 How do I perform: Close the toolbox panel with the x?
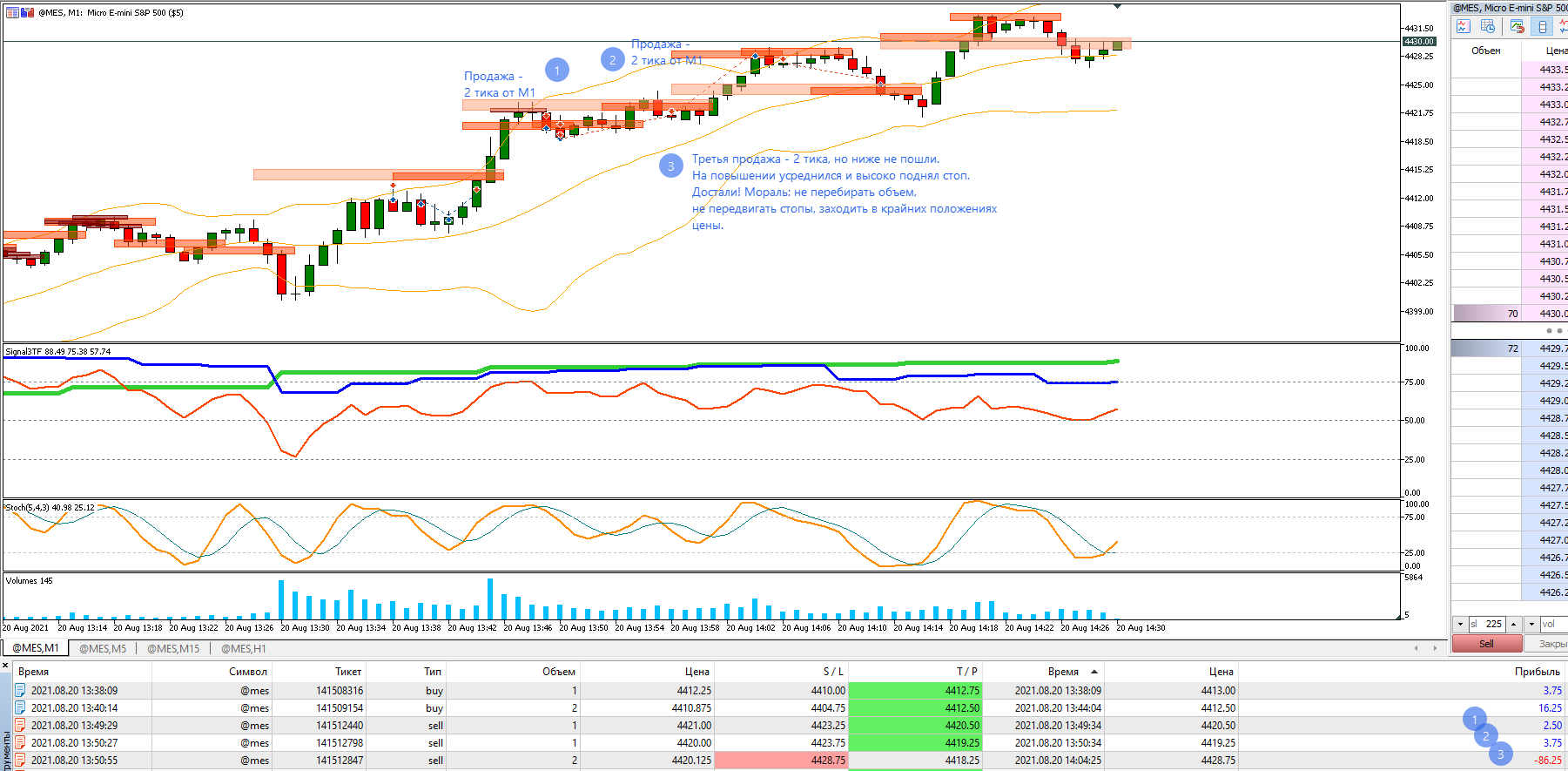[4, 666]
